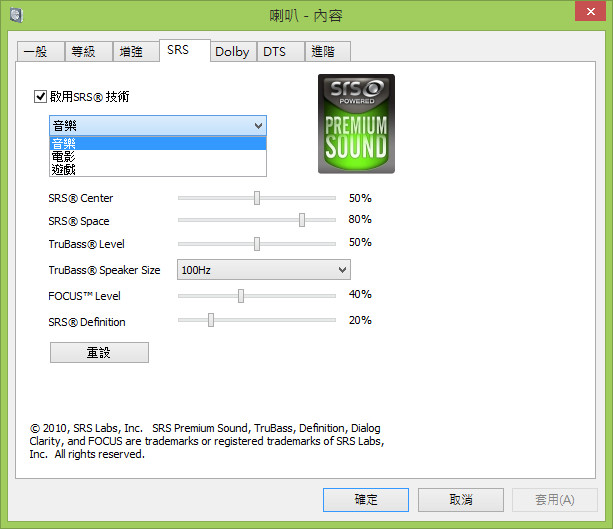This screenshot has height=529, width=613.
Task: Click the 80% value next to SRS Space
Action: tap(360, 219)
